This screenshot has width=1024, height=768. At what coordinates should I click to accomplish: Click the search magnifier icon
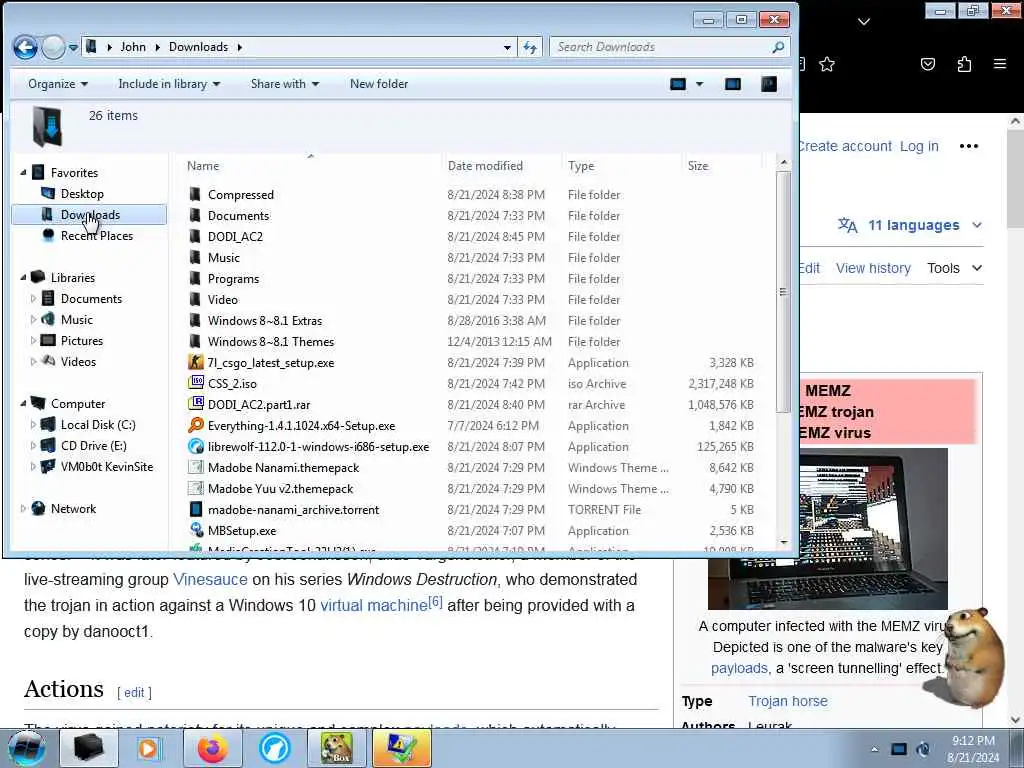point(778,47)
